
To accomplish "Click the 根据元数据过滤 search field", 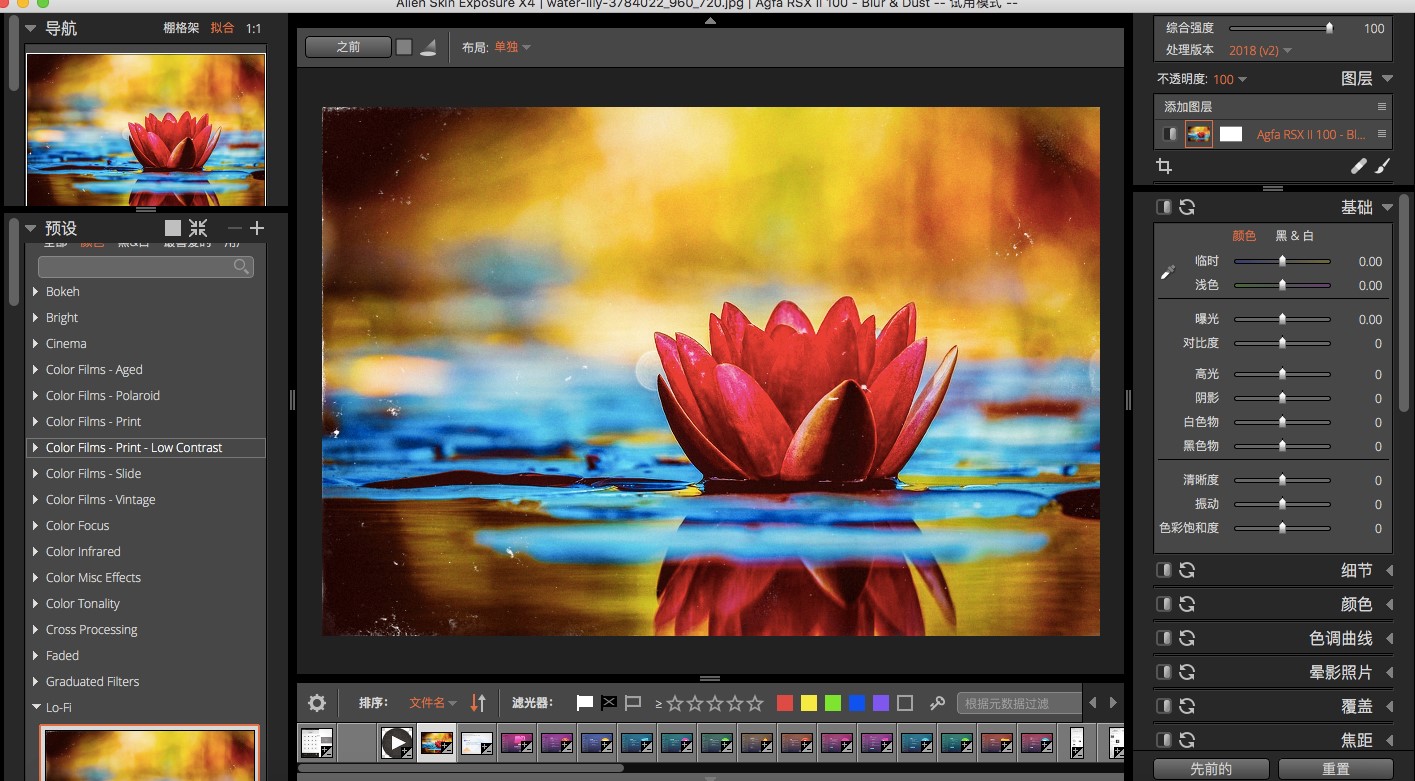I will click(x=1018, y=703).
